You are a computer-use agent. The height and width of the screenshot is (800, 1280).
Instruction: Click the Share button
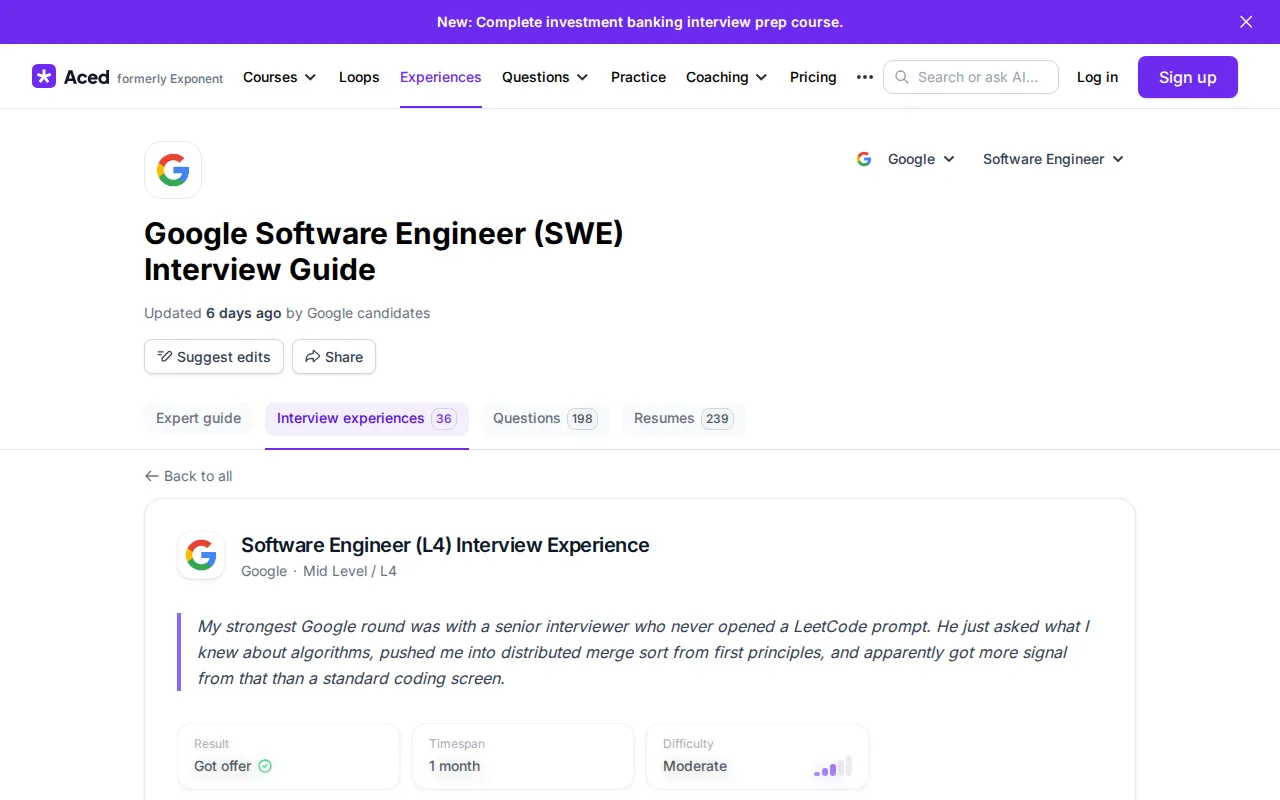334,357
